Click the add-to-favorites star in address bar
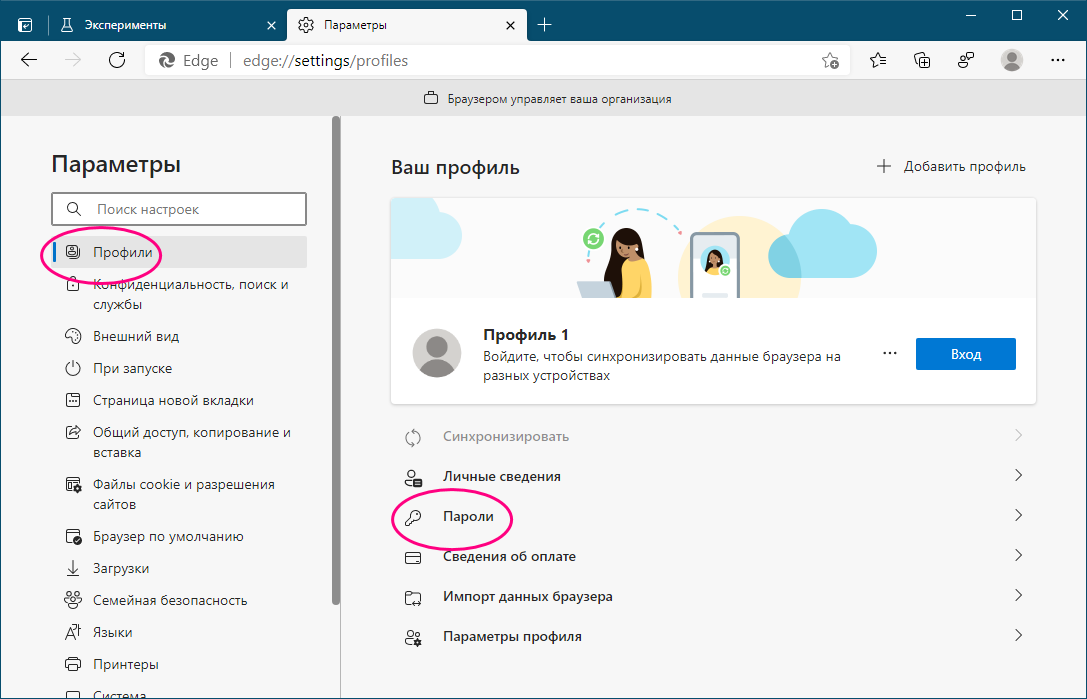 (830, 61)
